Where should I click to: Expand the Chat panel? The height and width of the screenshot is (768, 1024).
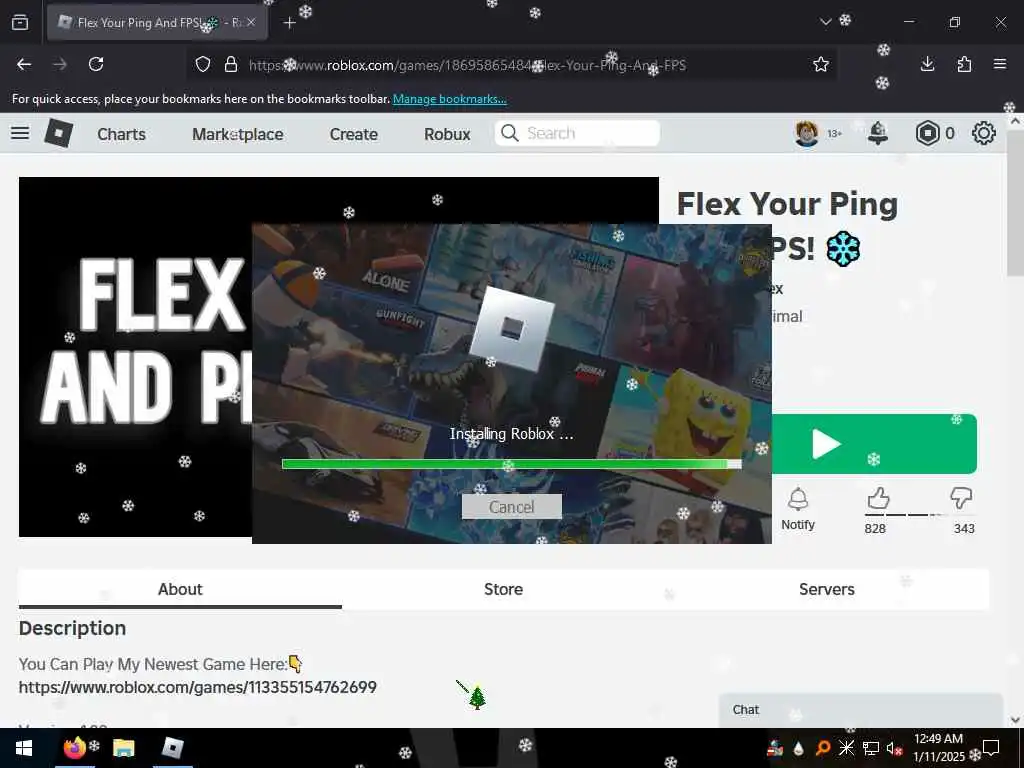[x=861, y=710]
